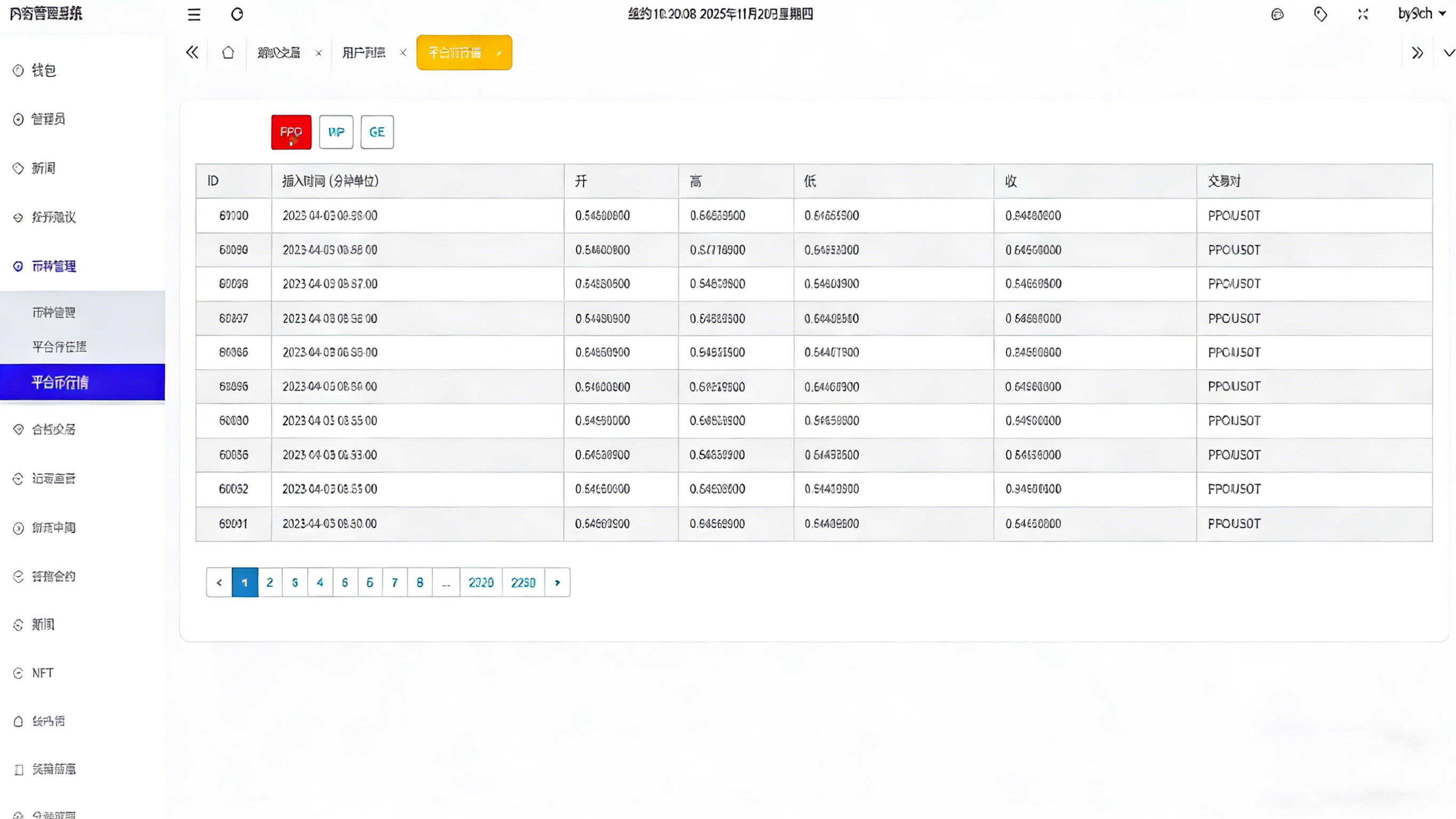The image size is (1456, 819).
Task: Close the 用户列表 tab
Action: [403, 53]
